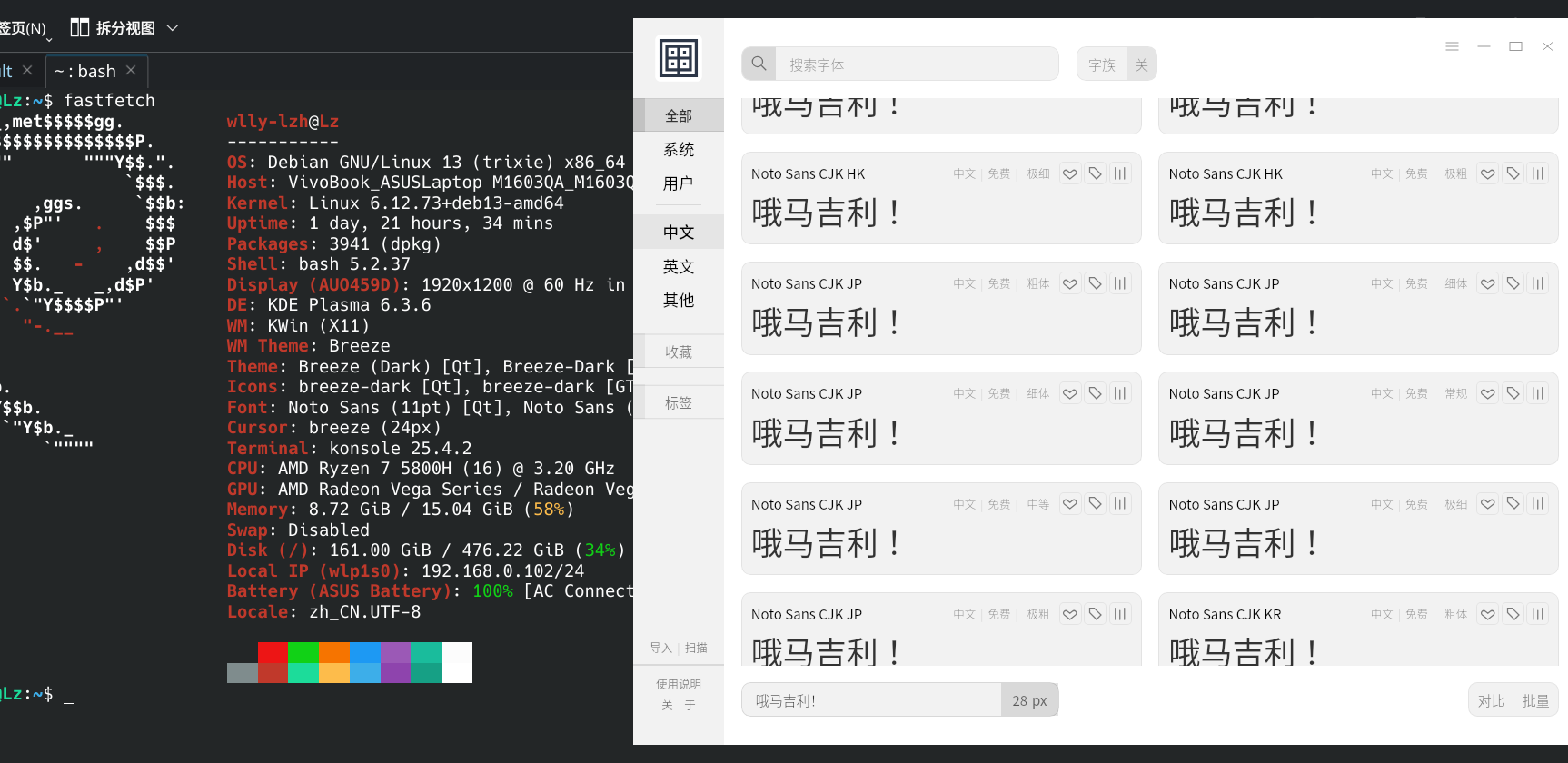Favorite Noto Sans CJK JP 常规 font
Viewport: 1568px width, 763px height.
pos(1488,393)
